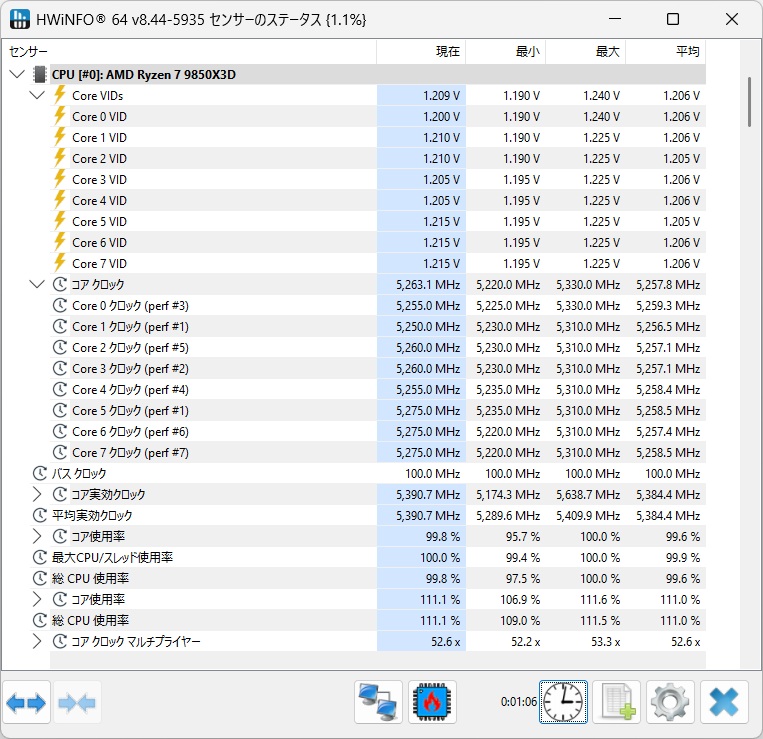Close sensors with the blue X icon

[x=724, y=703]
